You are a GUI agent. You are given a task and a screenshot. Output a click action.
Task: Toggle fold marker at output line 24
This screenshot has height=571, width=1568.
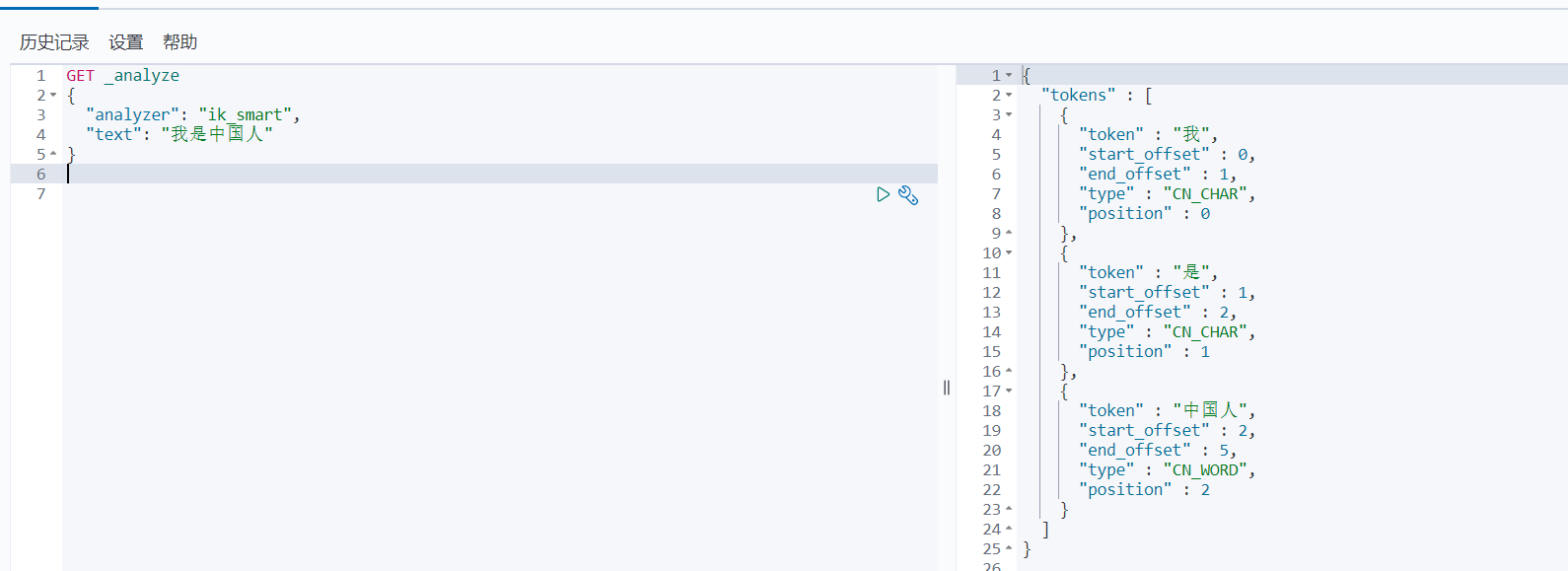click(1009, 529)
